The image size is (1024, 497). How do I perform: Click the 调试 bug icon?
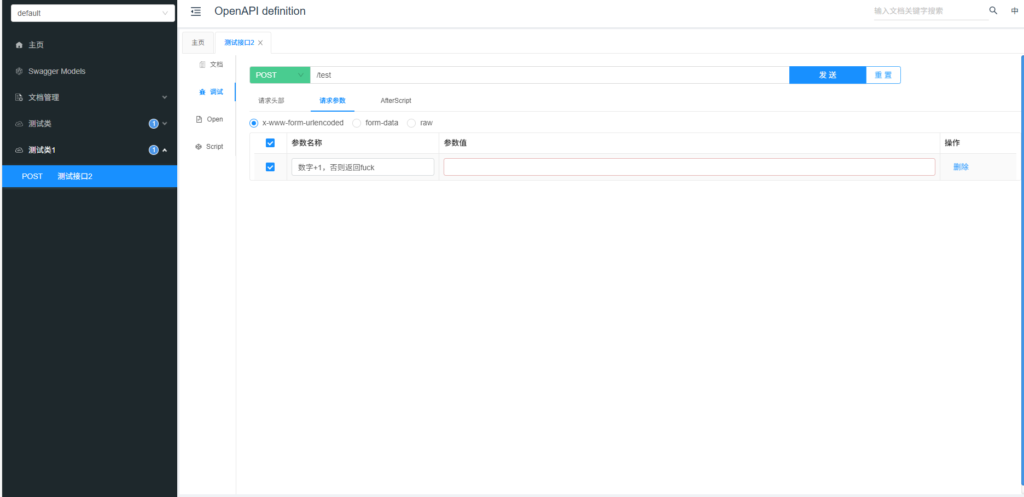coord(202,91)
